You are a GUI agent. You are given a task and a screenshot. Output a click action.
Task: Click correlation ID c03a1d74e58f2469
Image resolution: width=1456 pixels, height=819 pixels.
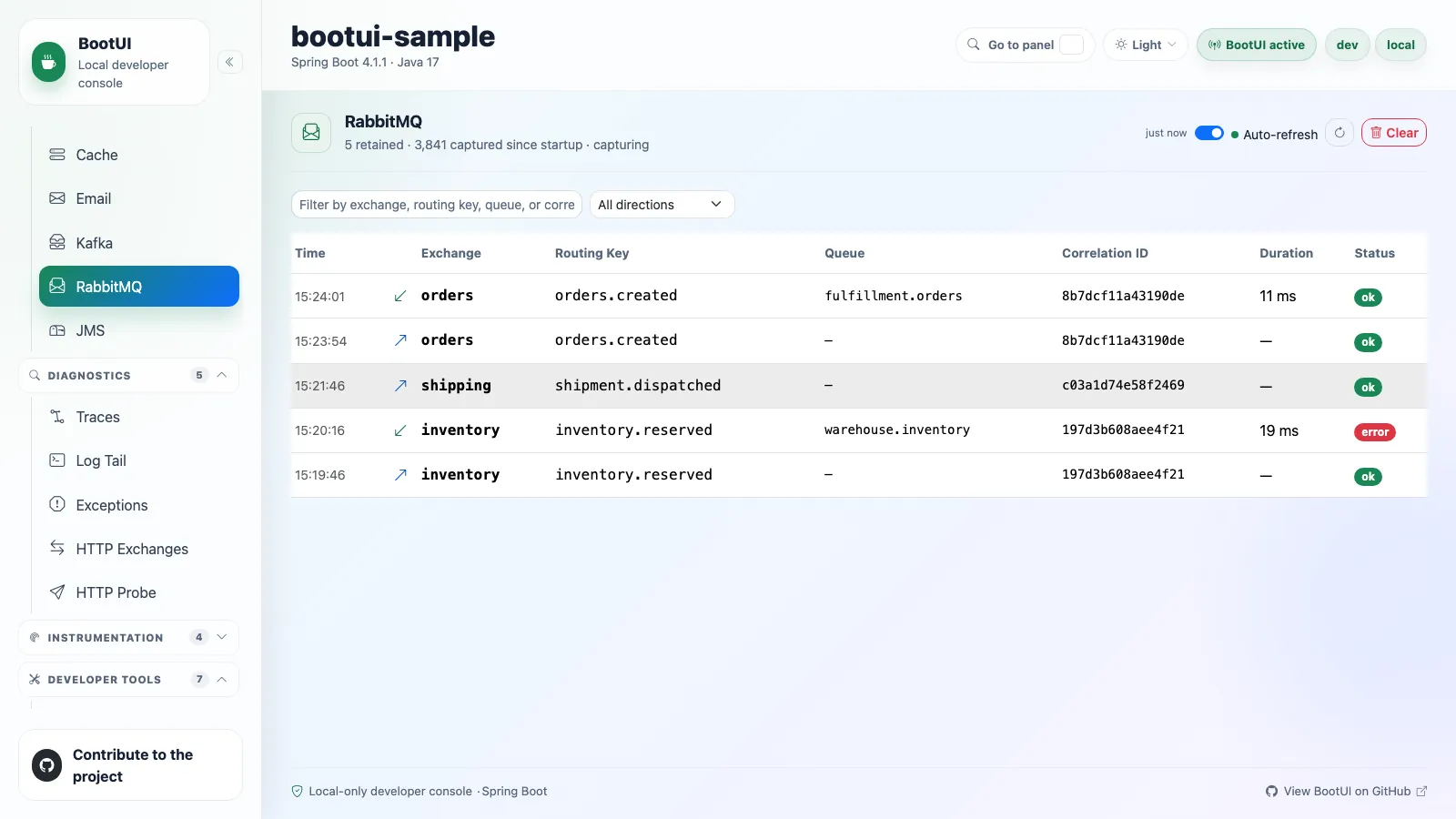(1123, 385)
